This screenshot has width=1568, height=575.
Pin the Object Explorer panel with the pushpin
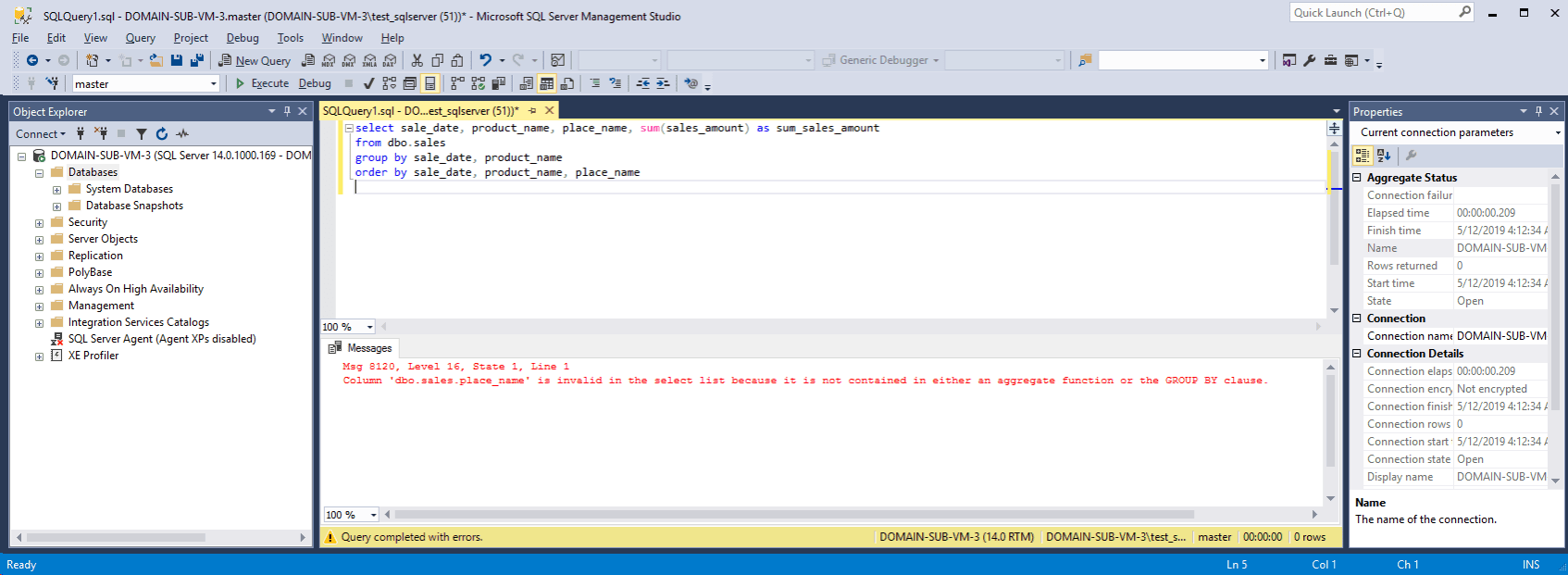click(287, 111)
